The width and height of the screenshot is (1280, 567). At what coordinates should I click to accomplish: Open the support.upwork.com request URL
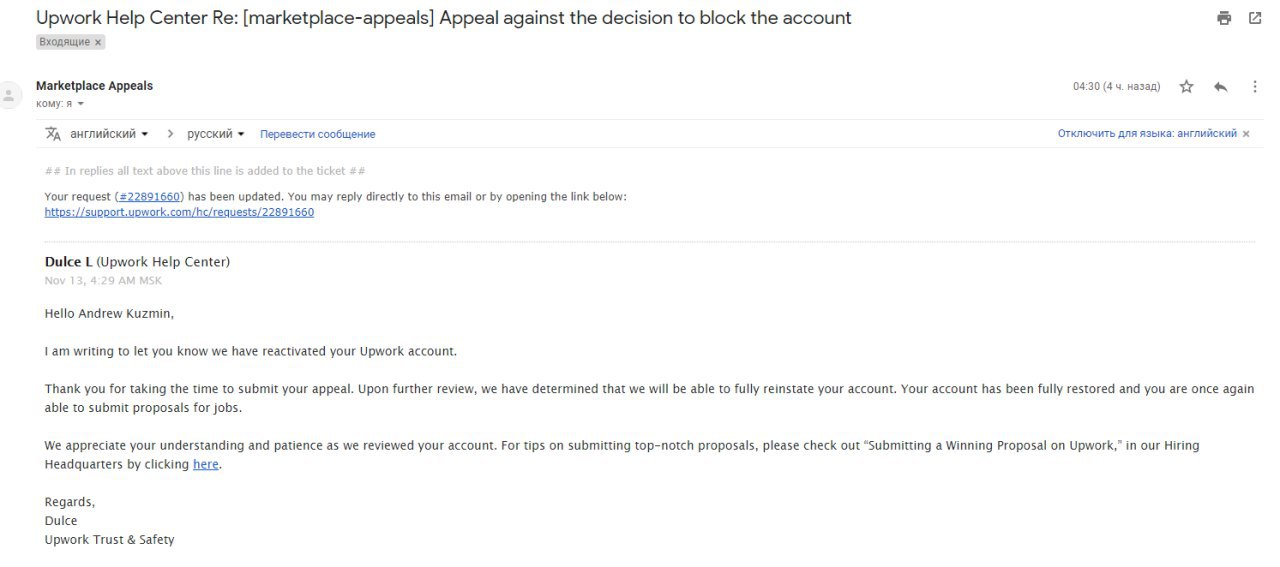tap(179, 213)
